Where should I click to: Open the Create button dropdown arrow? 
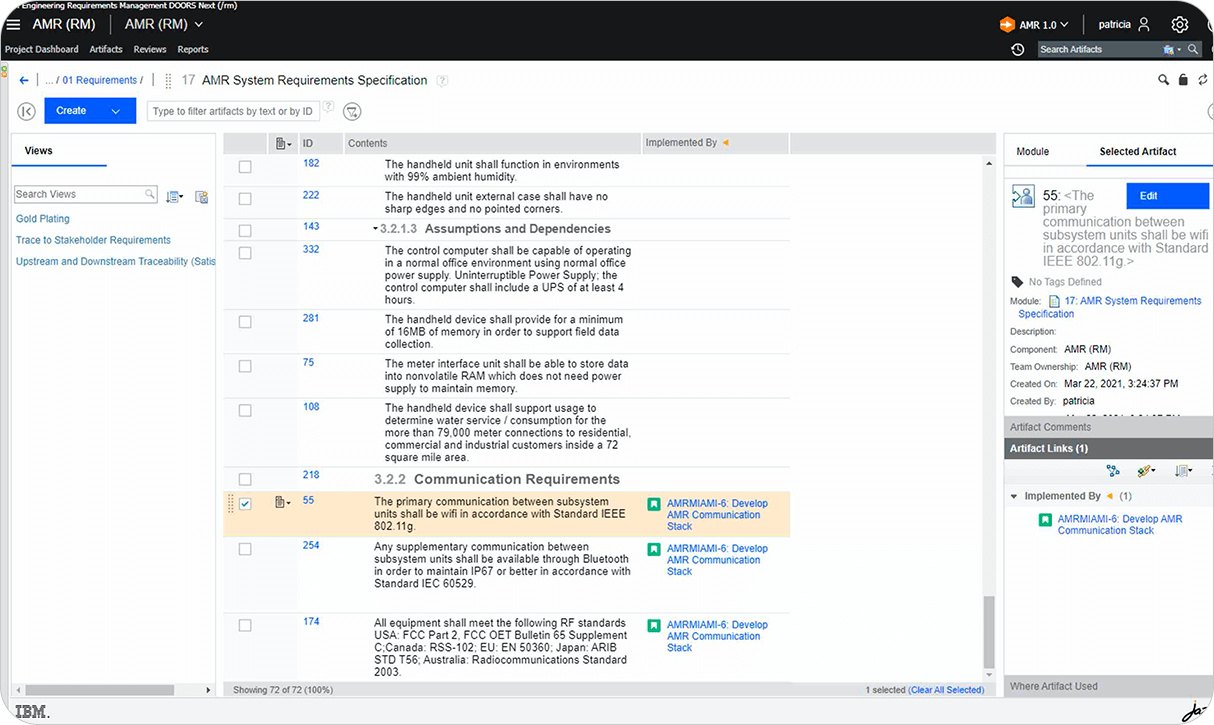coord(116,111)
